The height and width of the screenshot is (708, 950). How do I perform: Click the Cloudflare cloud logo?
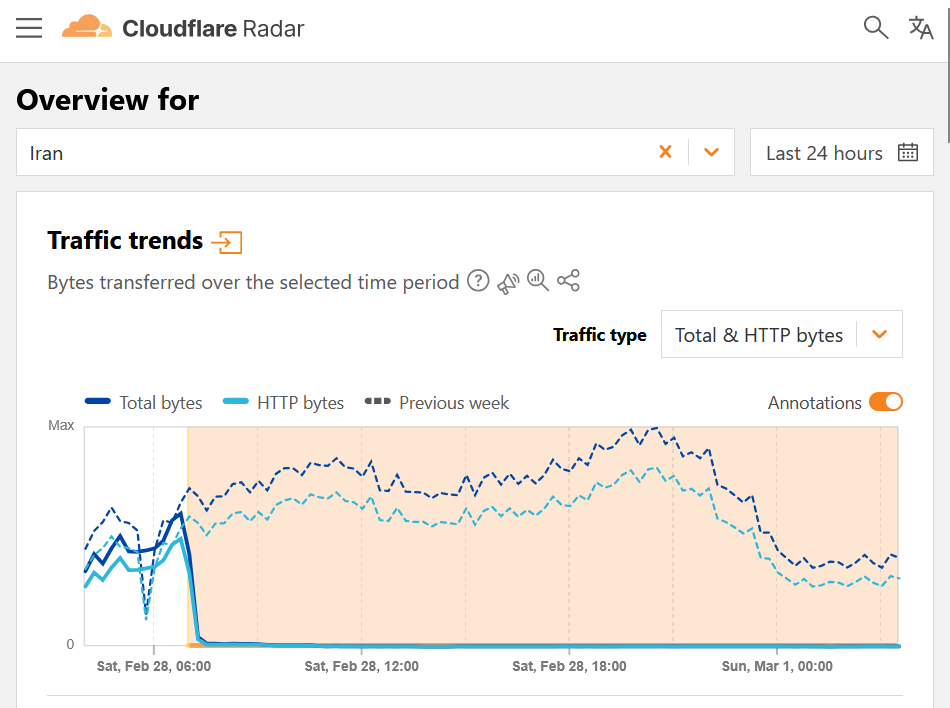(87, 27)
